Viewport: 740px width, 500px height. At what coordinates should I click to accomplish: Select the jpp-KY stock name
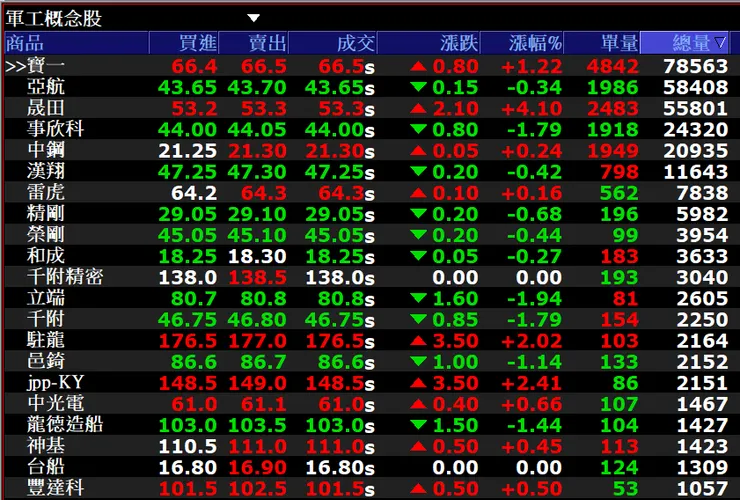coord(55,382)
